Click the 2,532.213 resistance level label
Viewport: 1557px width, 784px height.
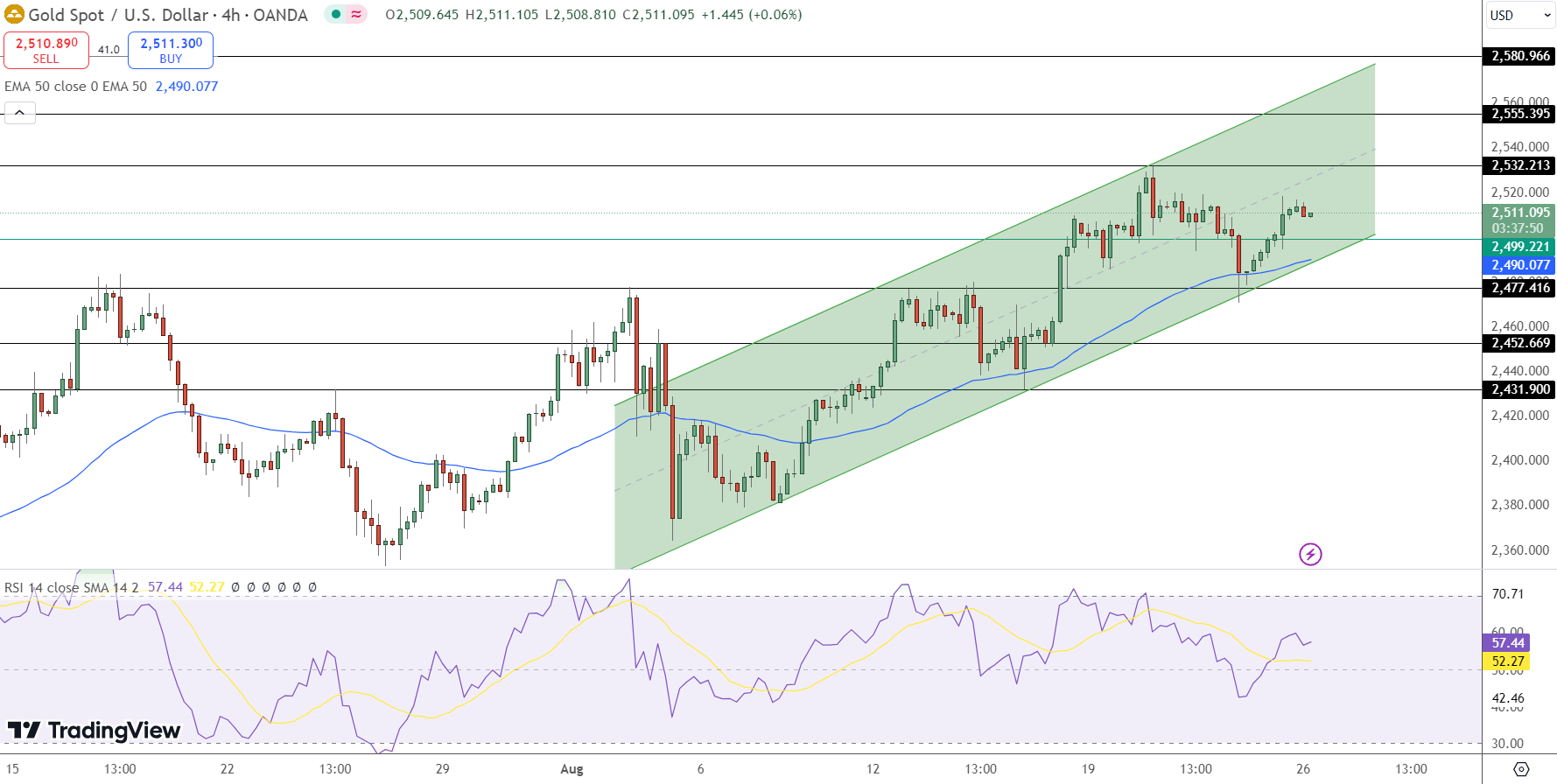tap(1518, 165)
